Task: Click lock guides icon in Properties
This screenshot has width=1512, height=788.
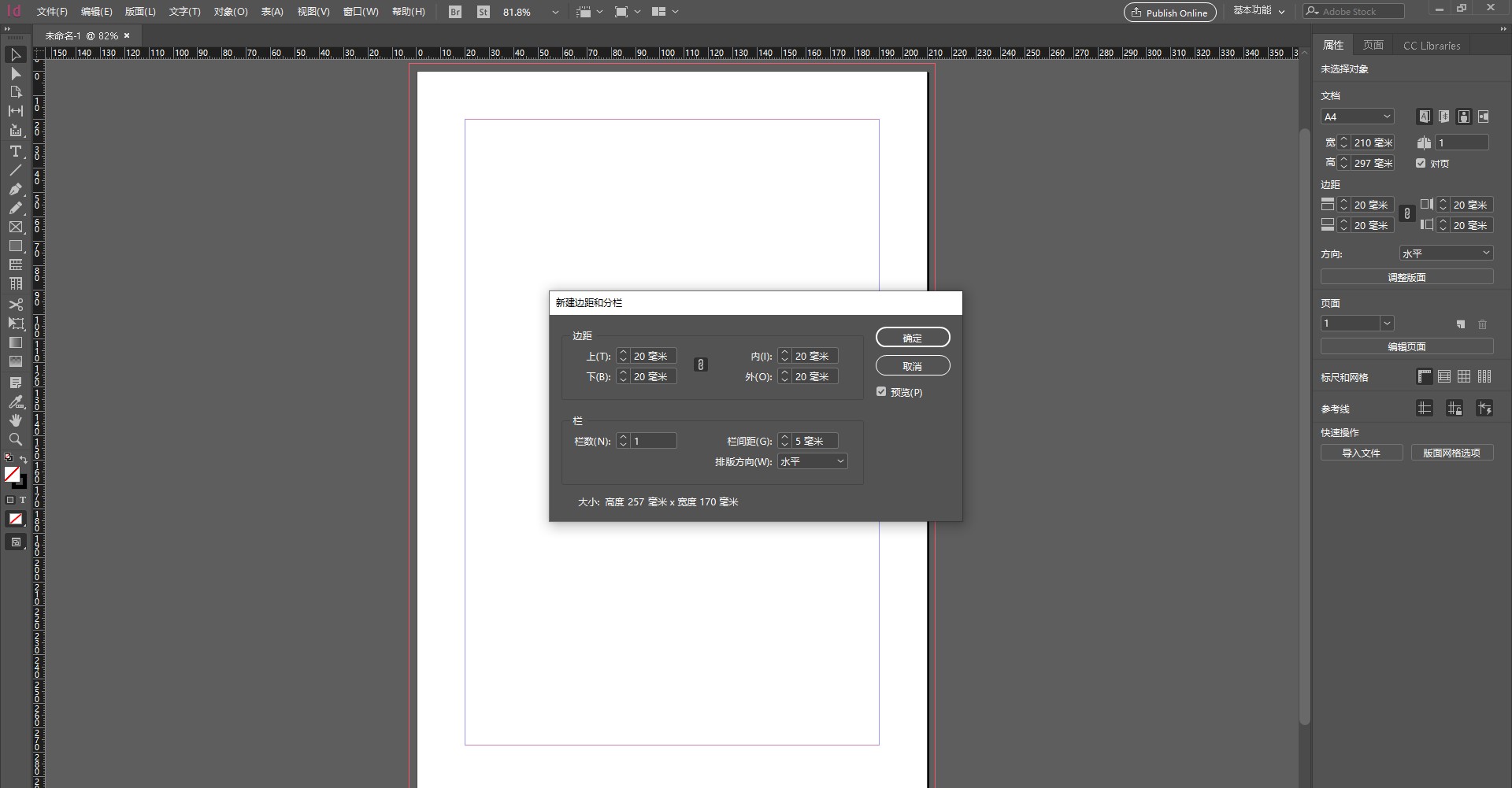Action: click(x=1455, y=408)
